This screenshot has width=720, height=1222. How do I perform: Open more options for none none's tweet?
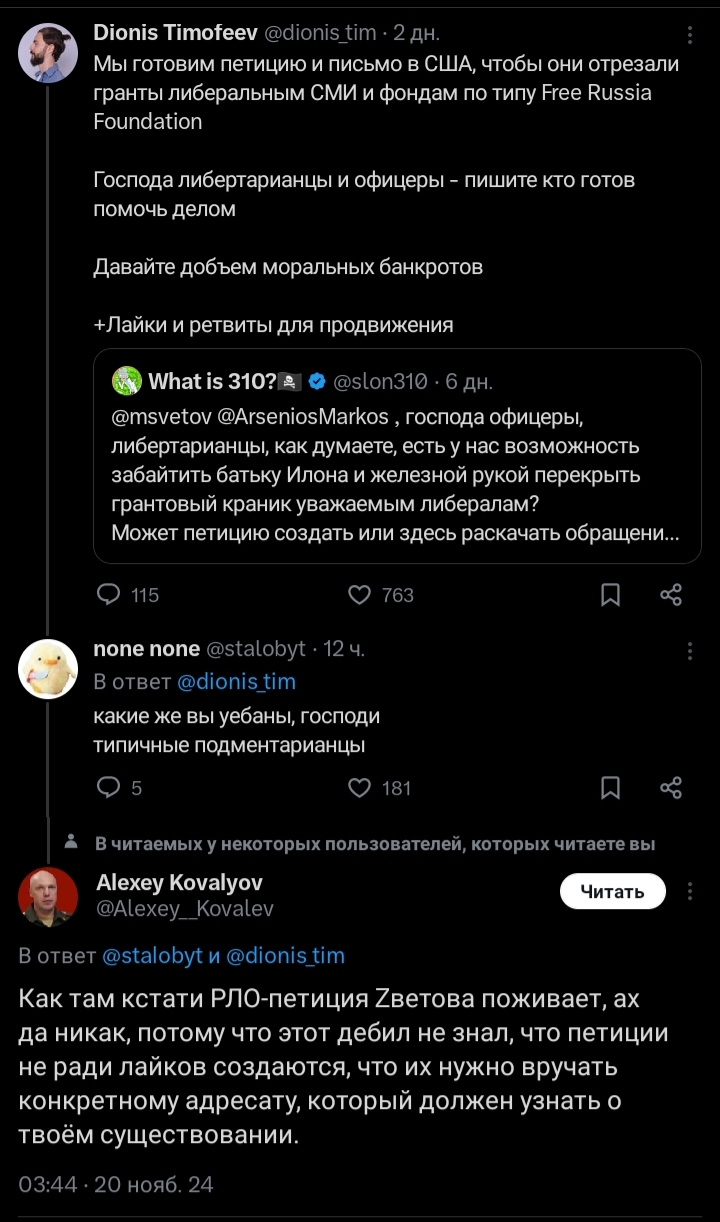click(x=690, y=651)
